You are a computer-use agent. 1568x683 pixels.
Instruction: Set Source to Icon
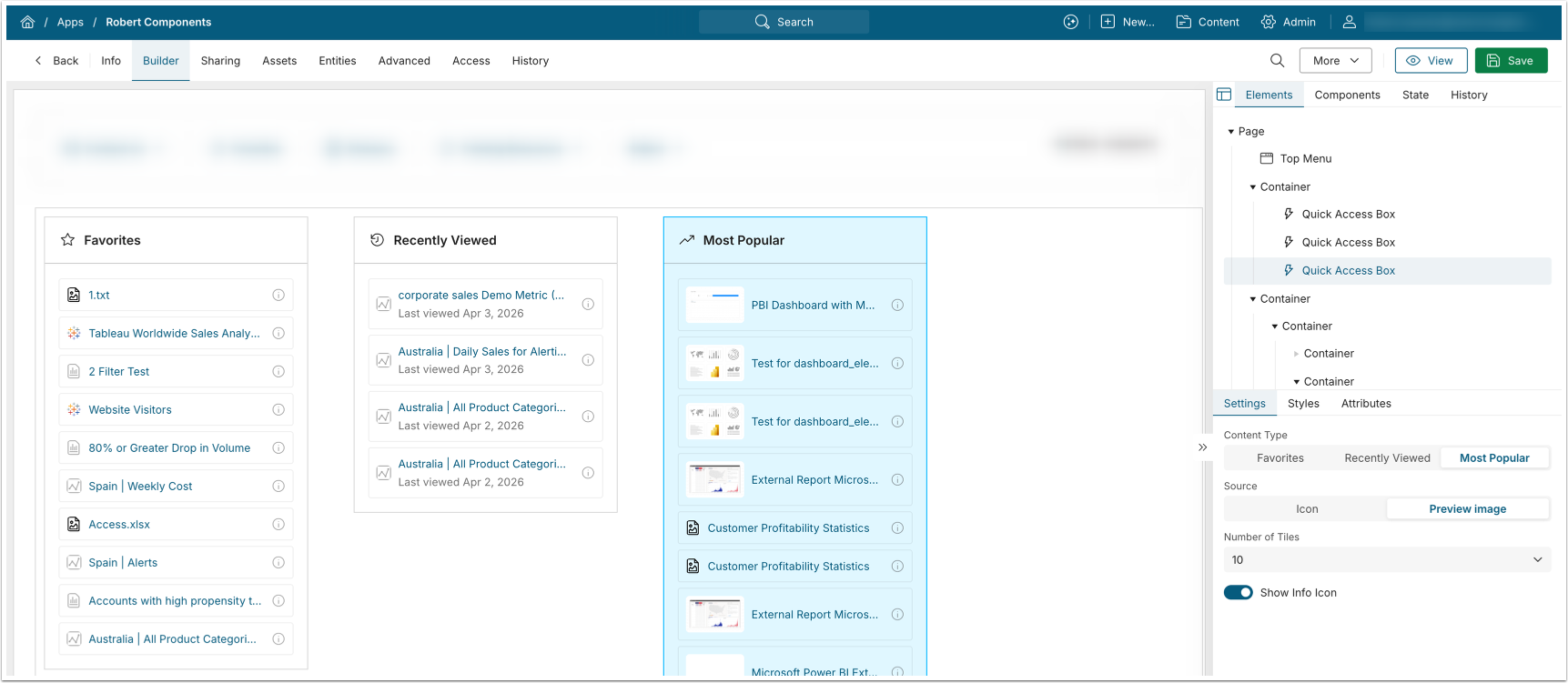tap(1307, 509)
